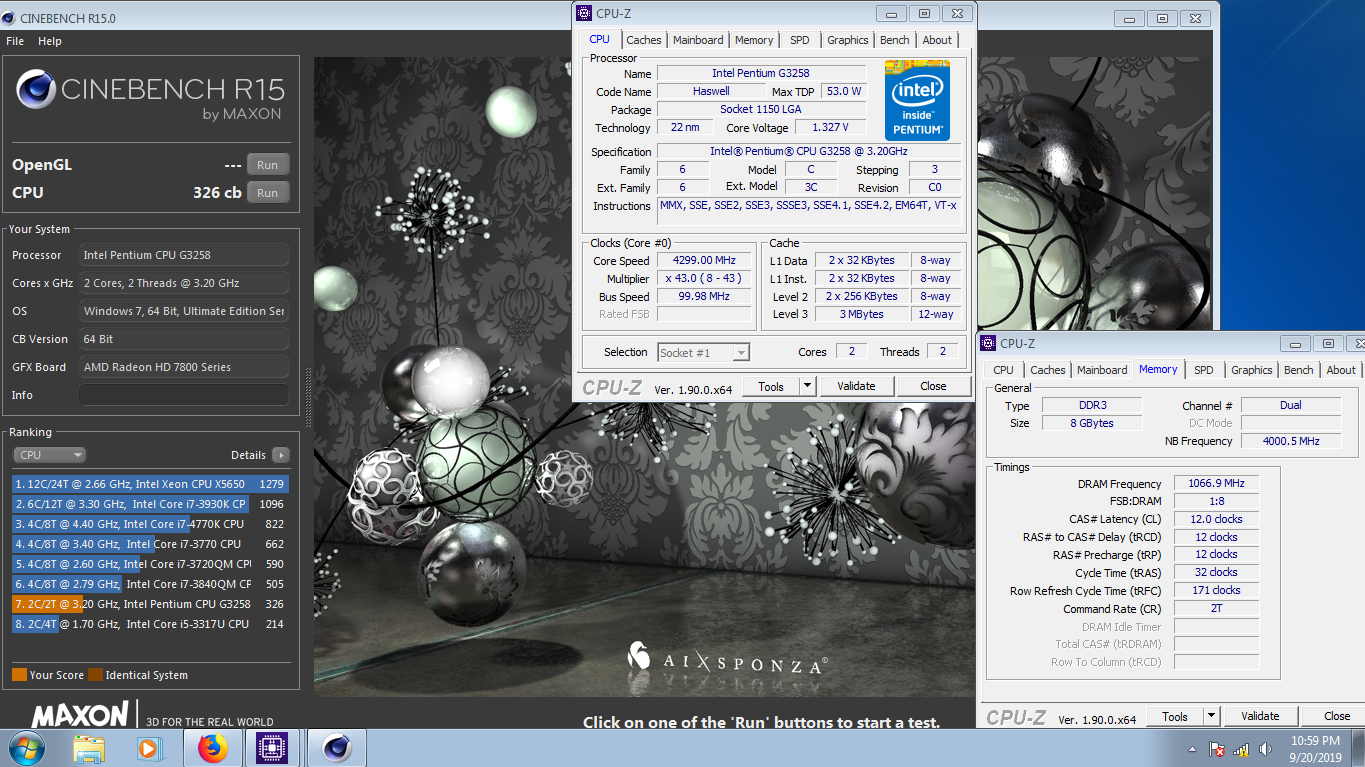
Task: Open Firefox from the taskbar
Action: point(212,748)
